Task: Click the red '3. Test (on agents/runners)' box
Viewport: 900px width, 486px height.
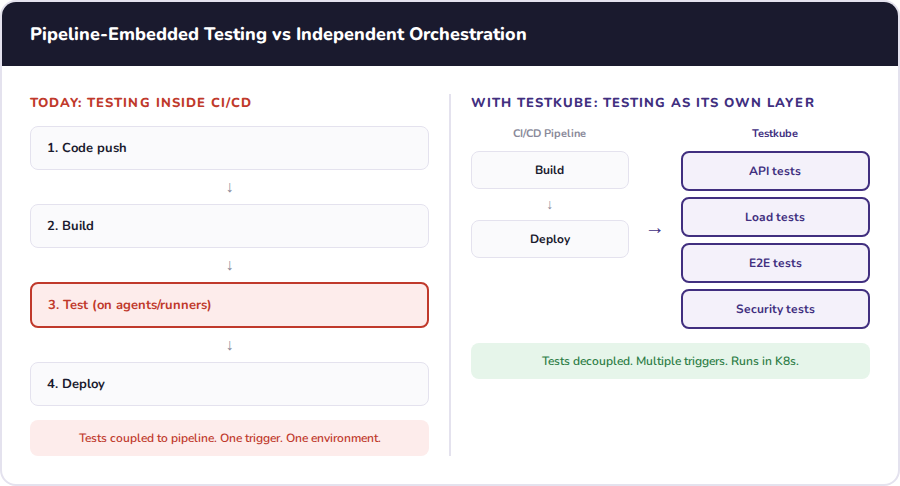Action: point(229,304)
